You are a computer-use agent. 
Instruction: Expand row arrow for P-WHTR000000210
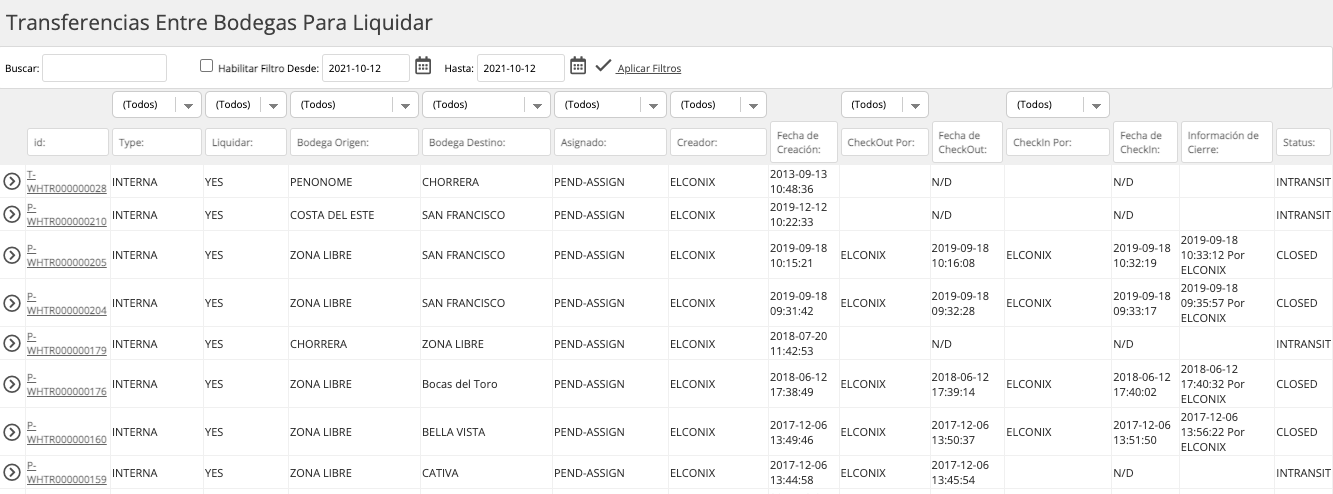(x=12, y=214)
